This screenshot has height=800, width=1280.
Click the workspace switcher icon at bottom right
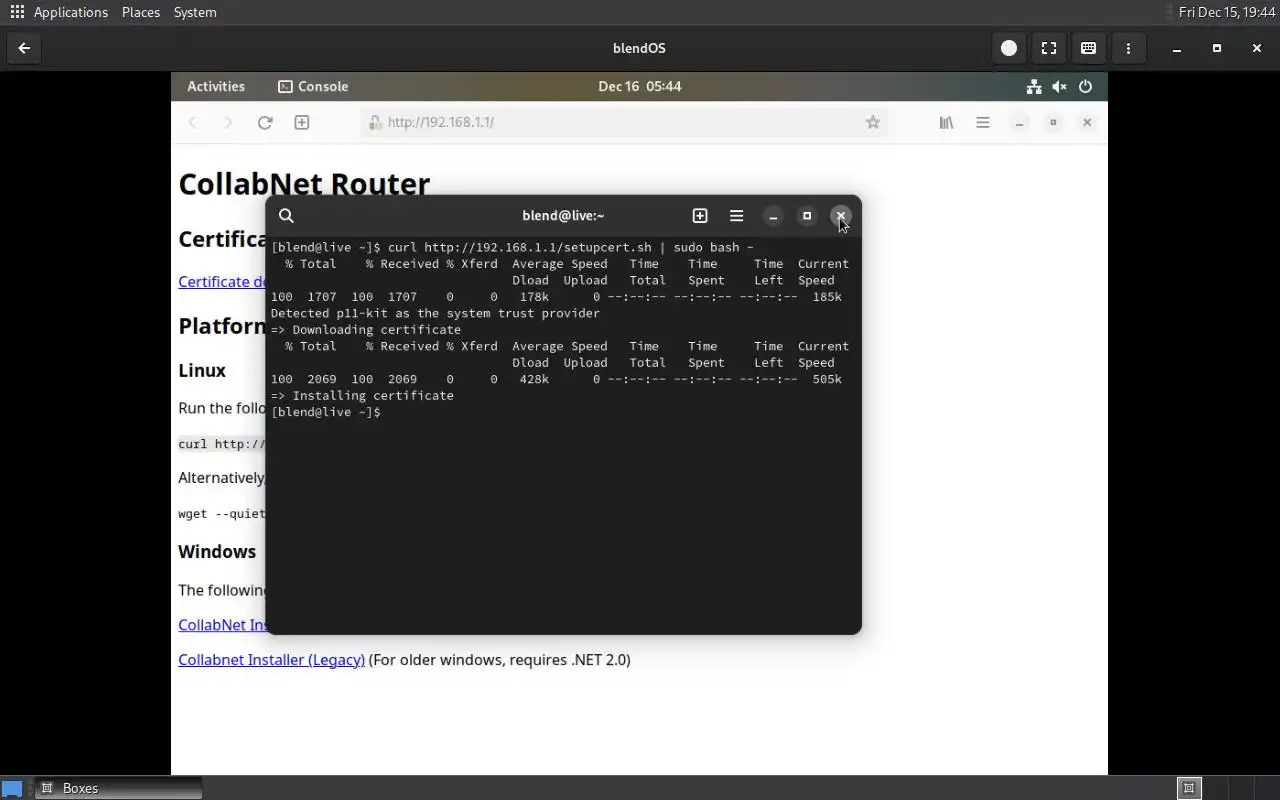tap(1189, 788)
